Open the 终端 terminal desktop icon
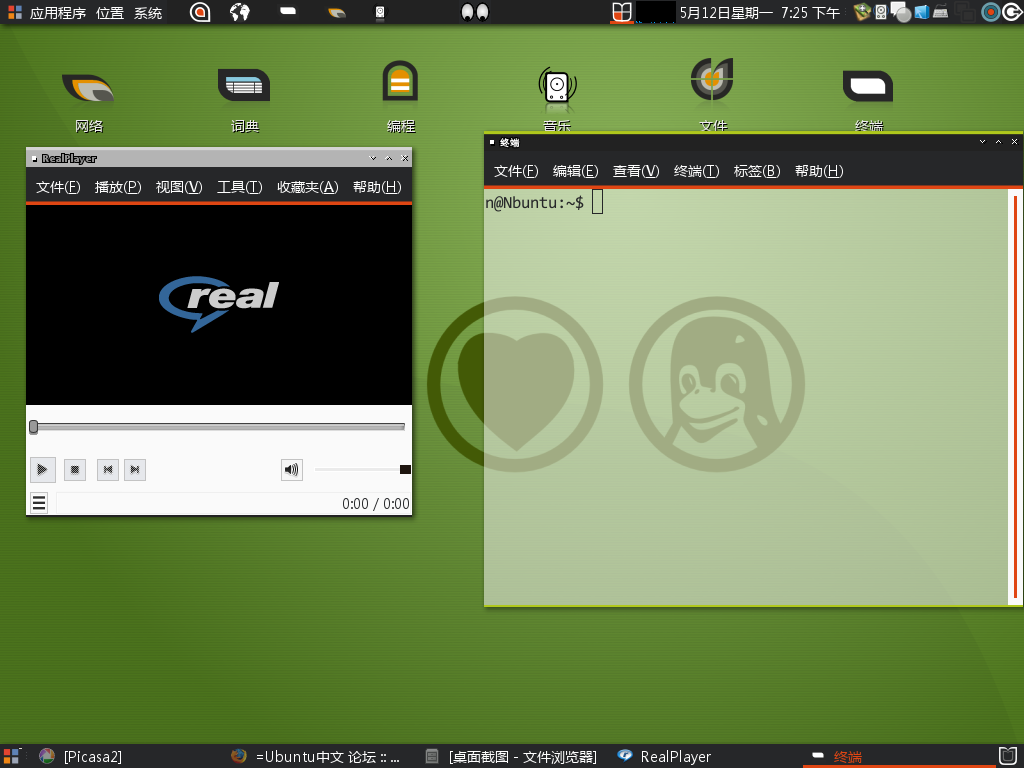The width and height of the screenshot is (1024, 768). 868,86
